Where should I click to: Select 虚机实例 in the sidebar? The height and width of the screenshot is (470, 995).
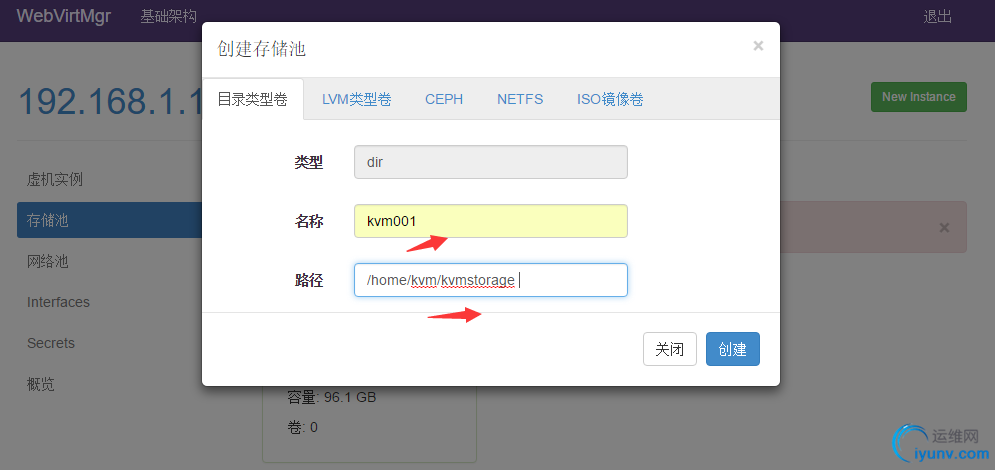(55, 180)
